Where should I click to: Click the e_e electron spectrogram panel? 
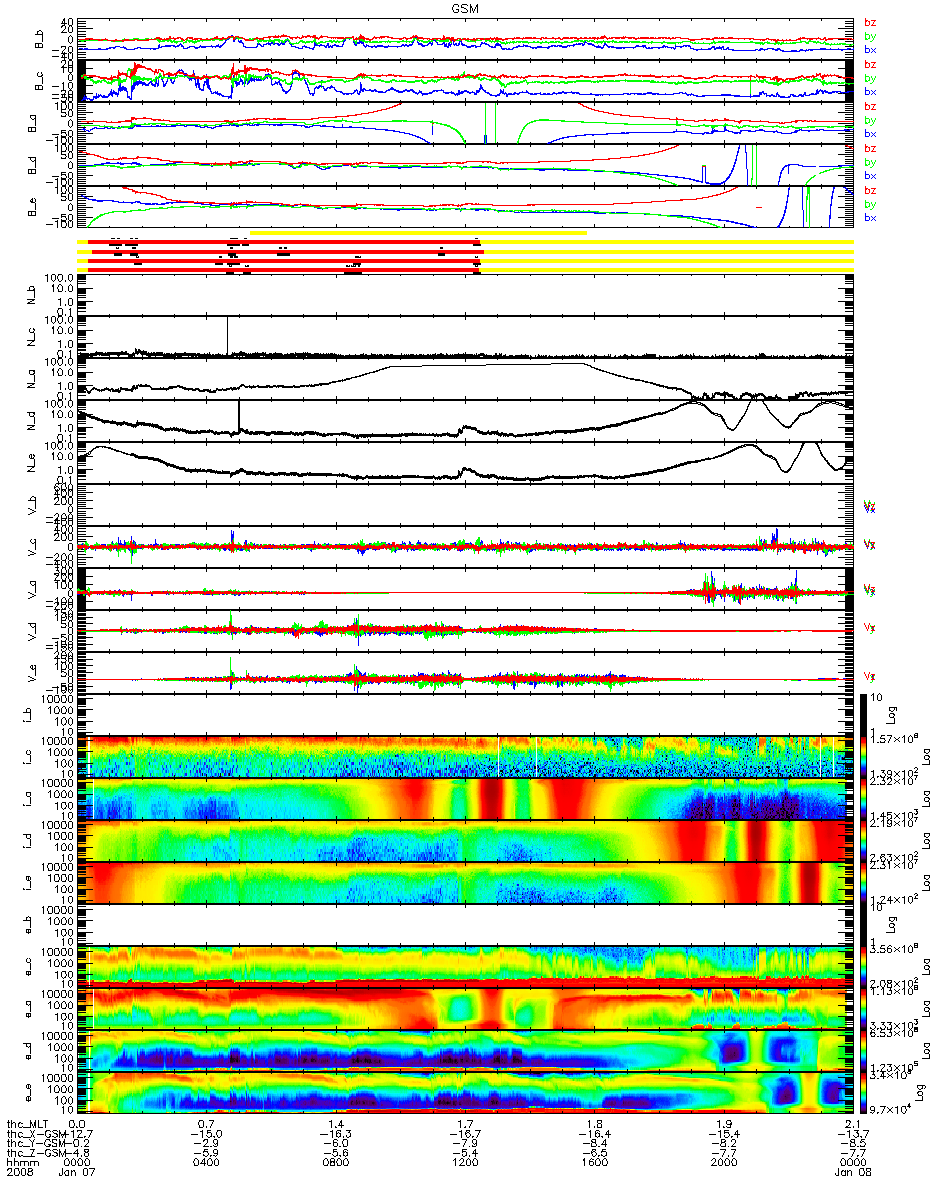[467, 1093]
